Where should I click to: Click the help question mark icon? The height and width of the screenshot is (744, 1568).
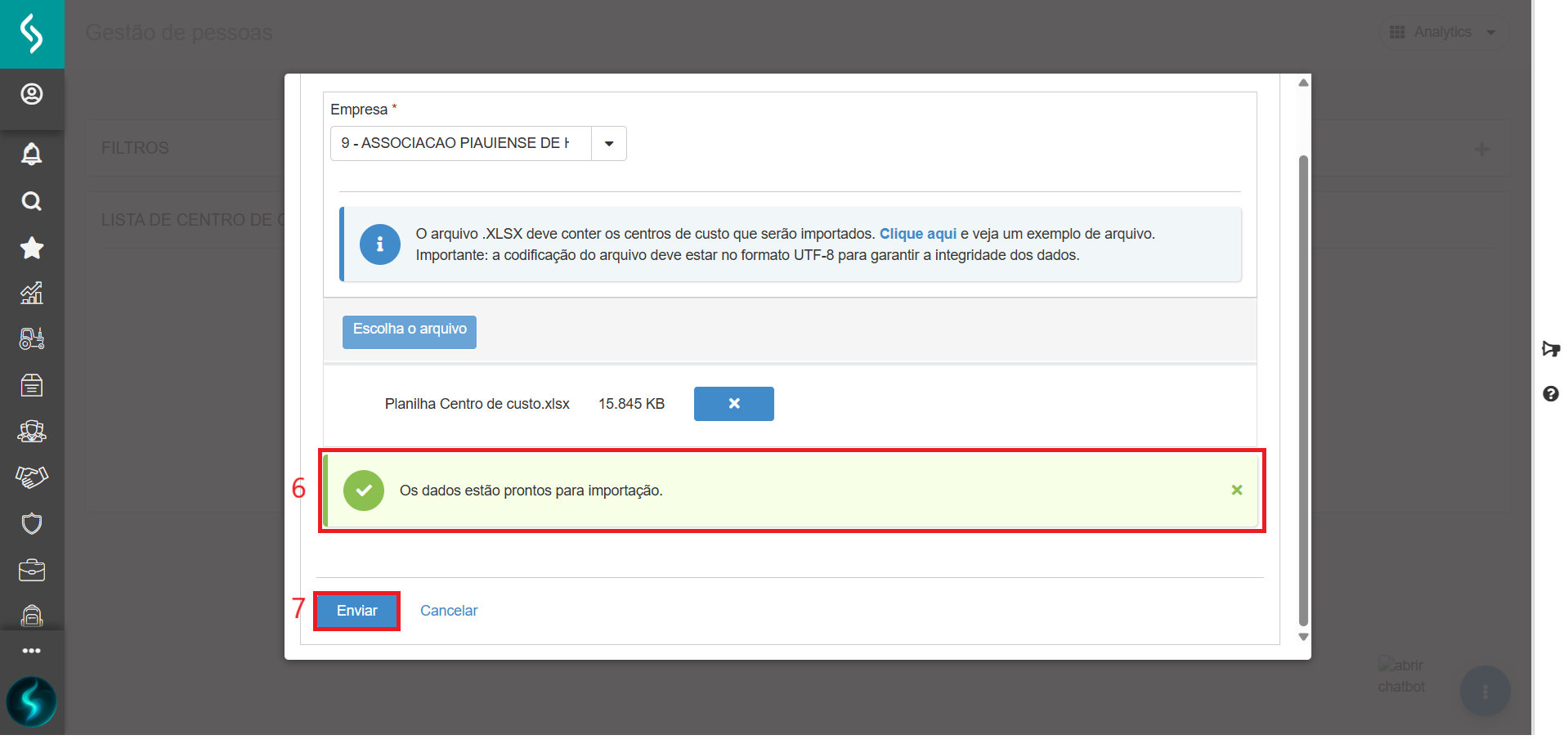[1550, 394]
